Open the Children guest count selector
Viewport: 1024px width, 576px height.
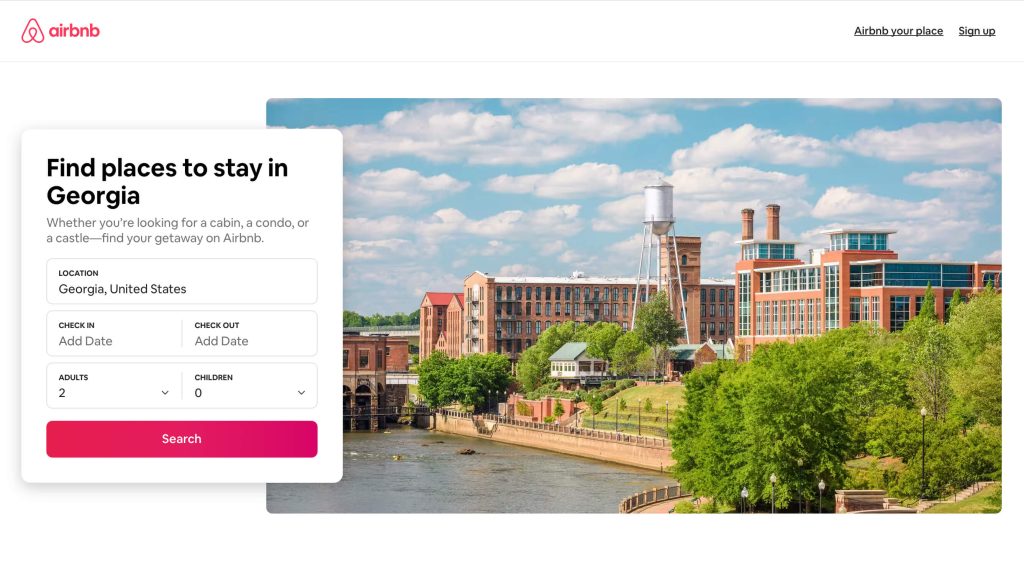250,386
